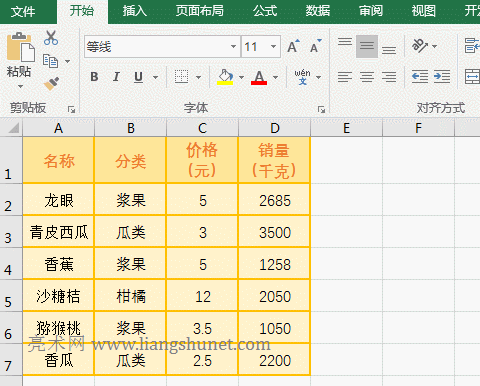The image size is (480, 386).
Task: Decrease font size icon
Action: click(316, 46)
